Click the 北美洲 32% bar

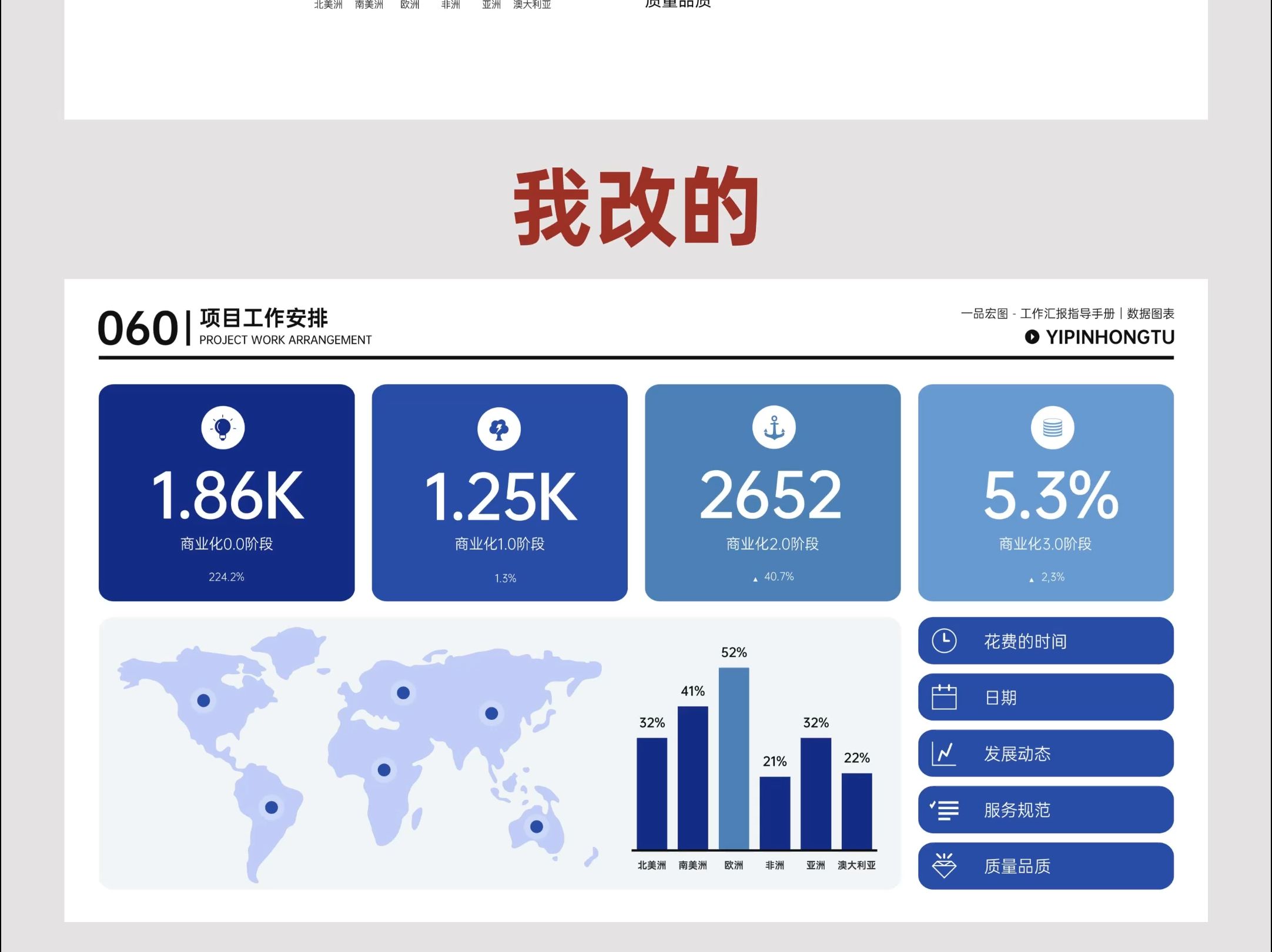tap(652, 793)
